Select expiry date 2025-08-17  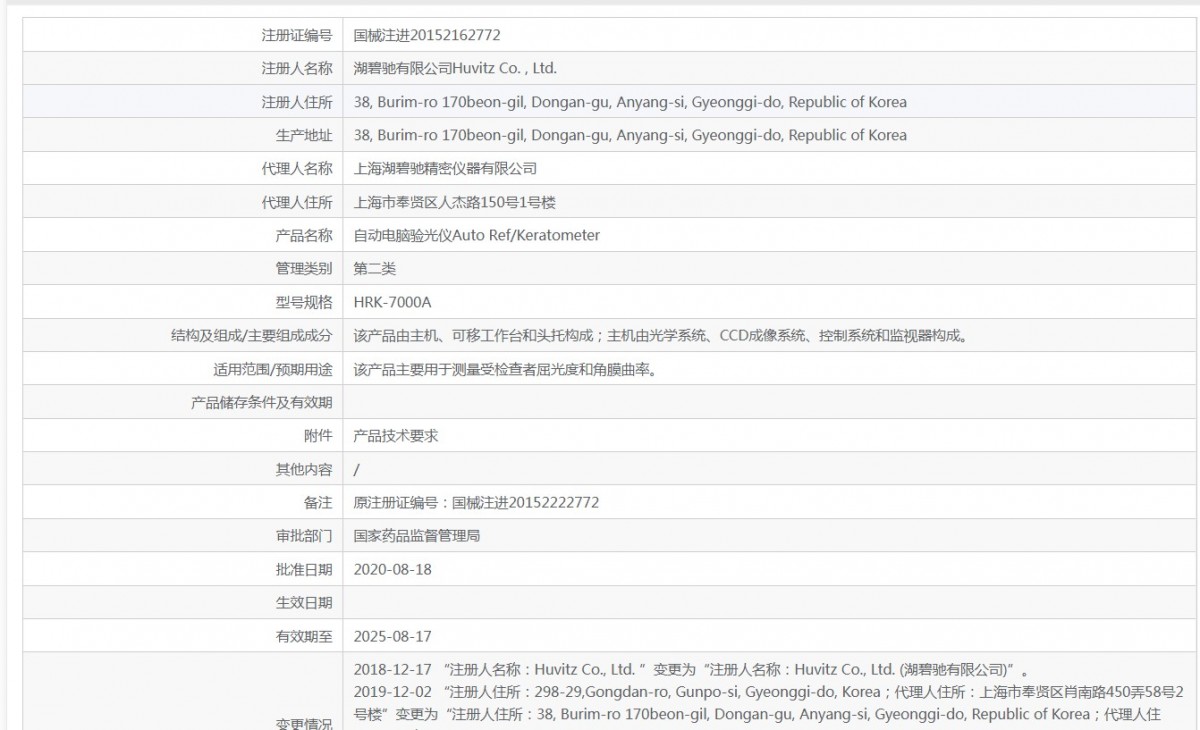(x=393, y=636)
